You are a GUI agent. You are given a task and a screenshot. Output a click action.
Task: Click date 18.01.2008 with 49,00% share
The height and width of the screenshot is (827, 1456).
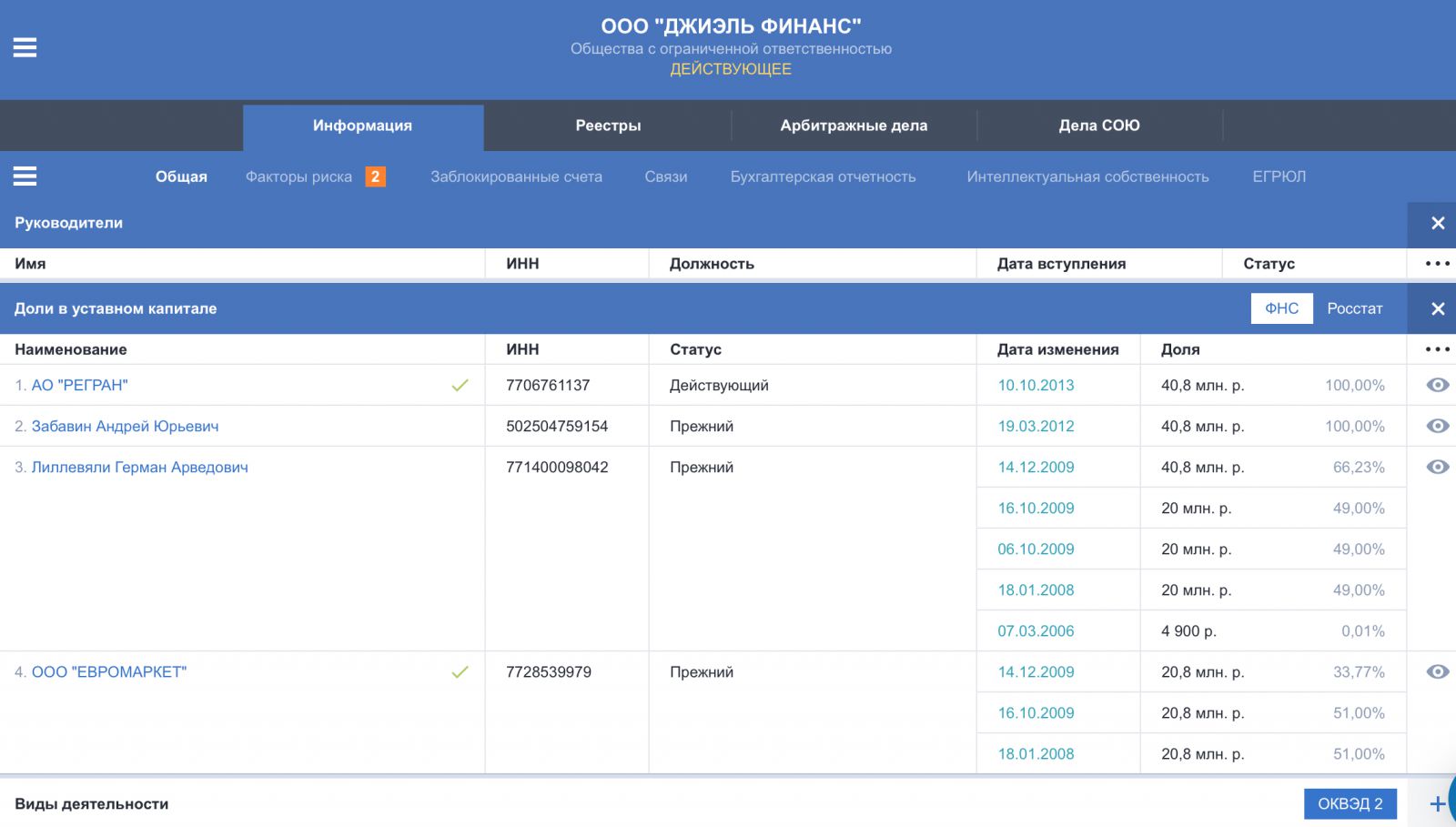point(1036,590)
